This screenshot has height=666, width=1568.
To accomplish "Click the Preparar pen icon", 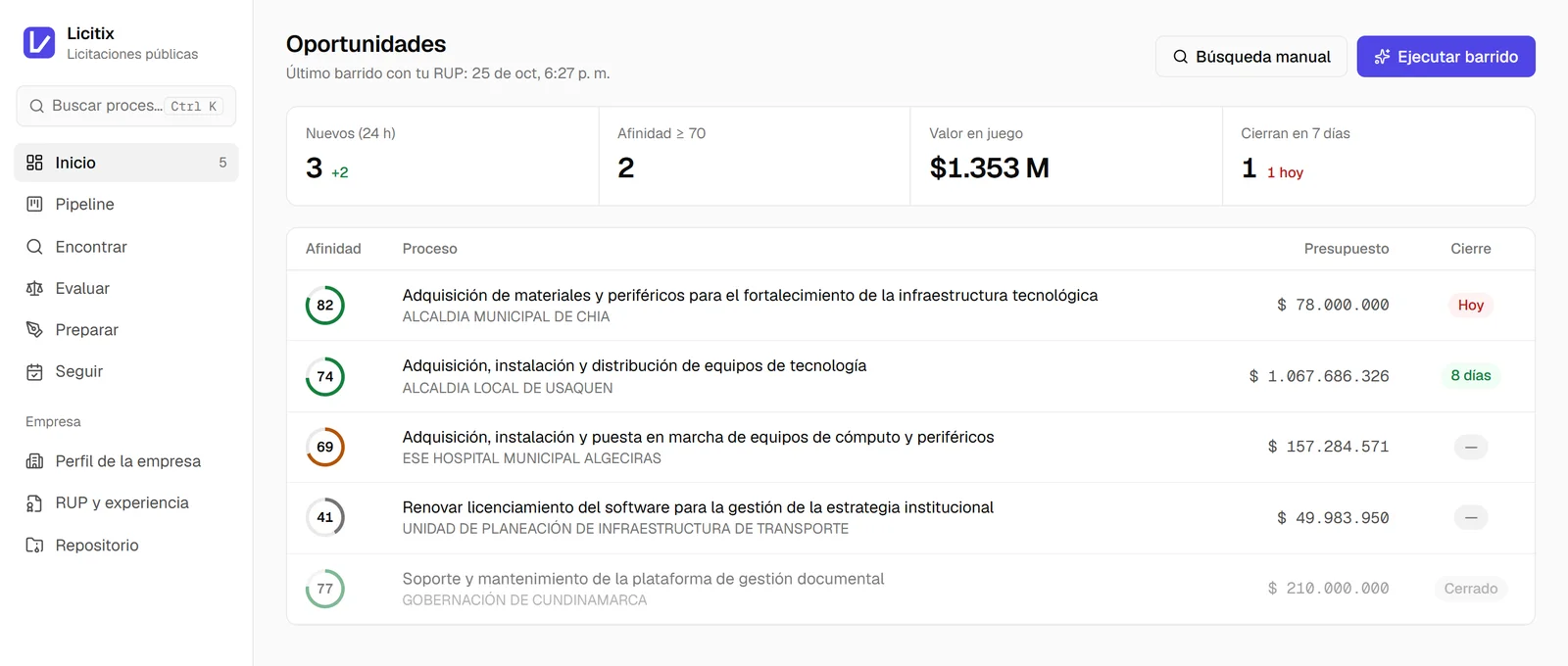I will tap(34, 330).
